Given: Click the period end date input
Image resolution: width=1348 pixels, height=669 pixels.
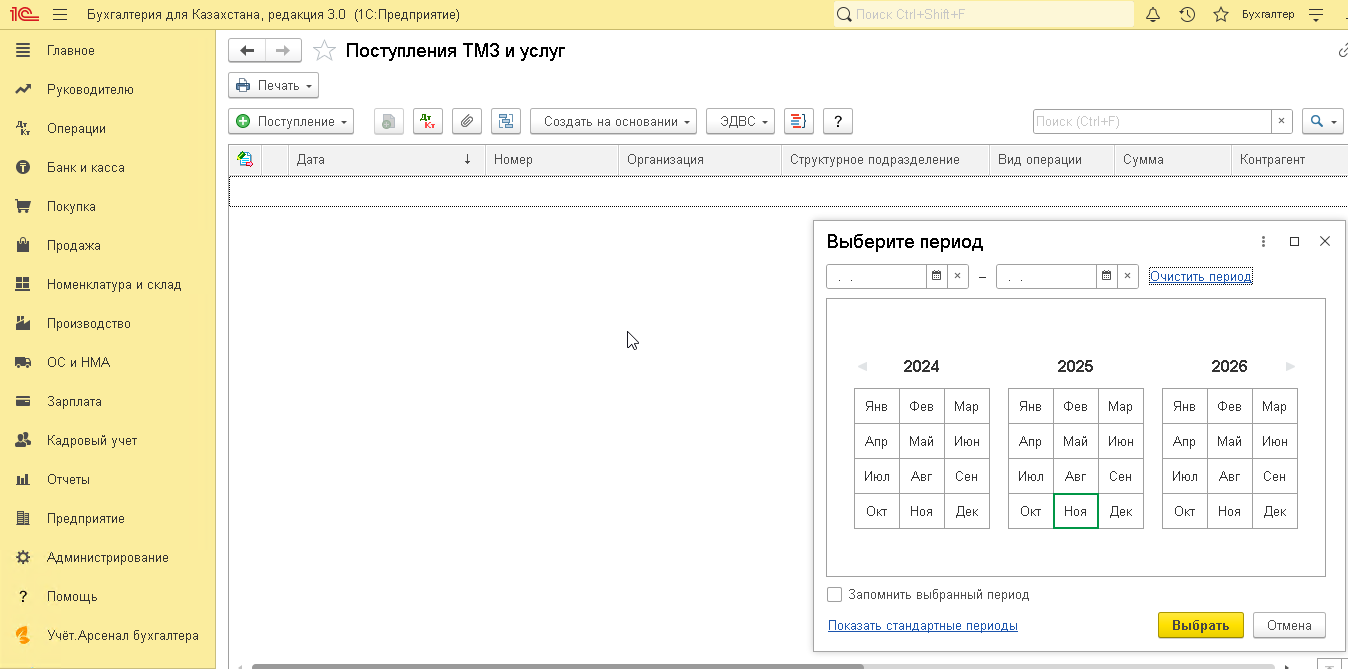Looking at the screenshot, I should [1047, 277].
